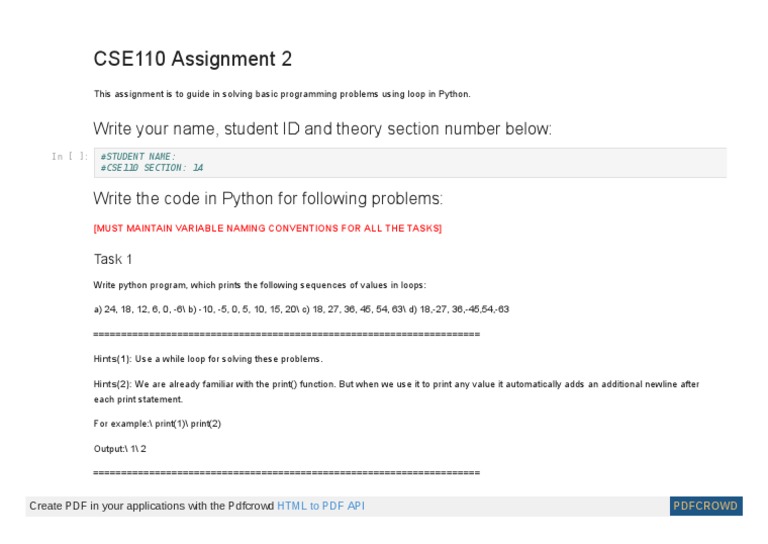Screen dimensions: 768x544
Task: Click the Hints(1) while loop line
Action: point(208,359)
